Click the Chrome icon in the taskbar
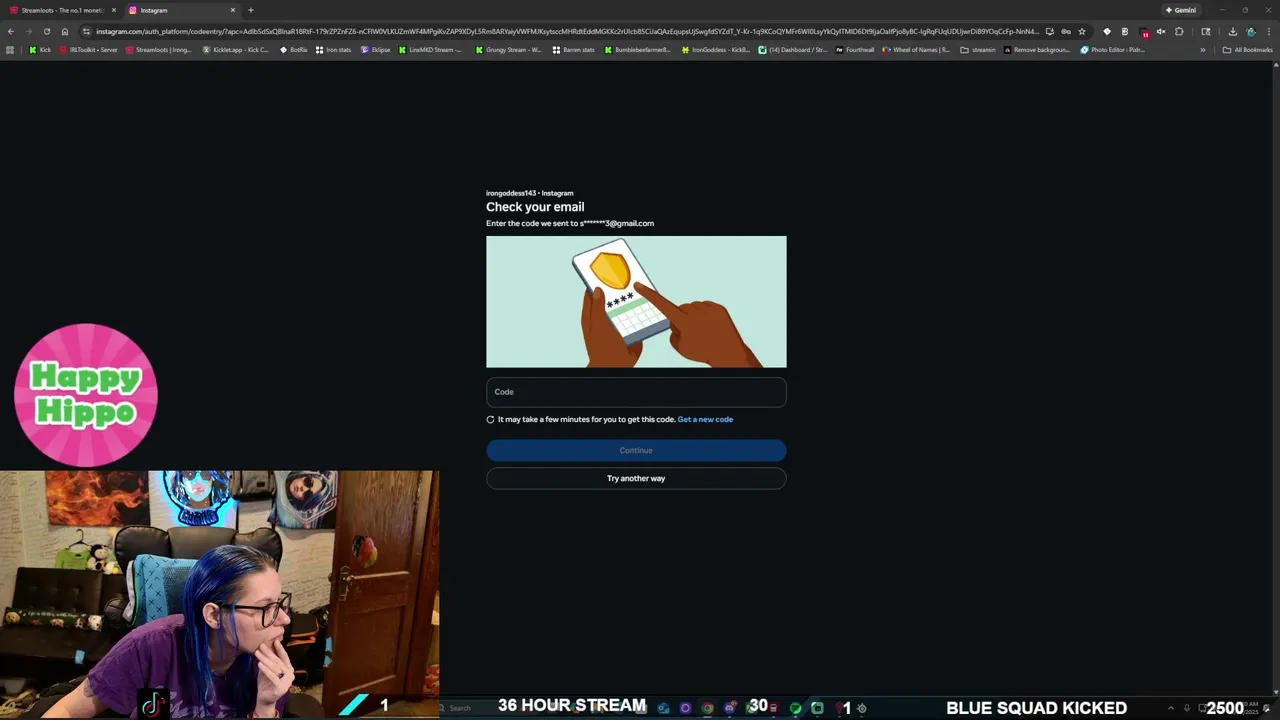Image resolution: width=1280 pixels, height=720 pixels. 707,708
